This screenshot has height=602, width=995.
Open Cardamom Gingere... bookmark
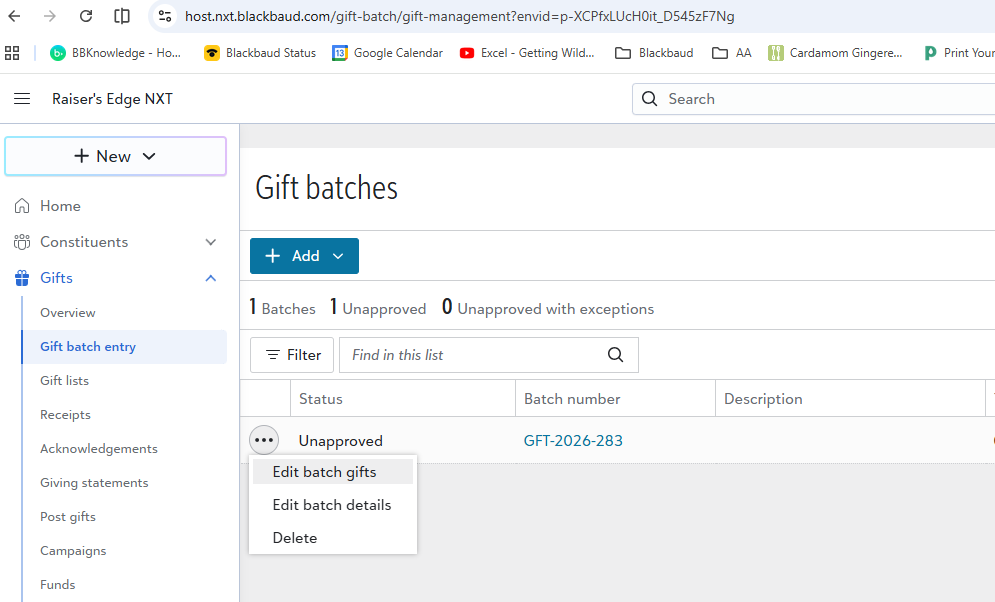[835, 53]
